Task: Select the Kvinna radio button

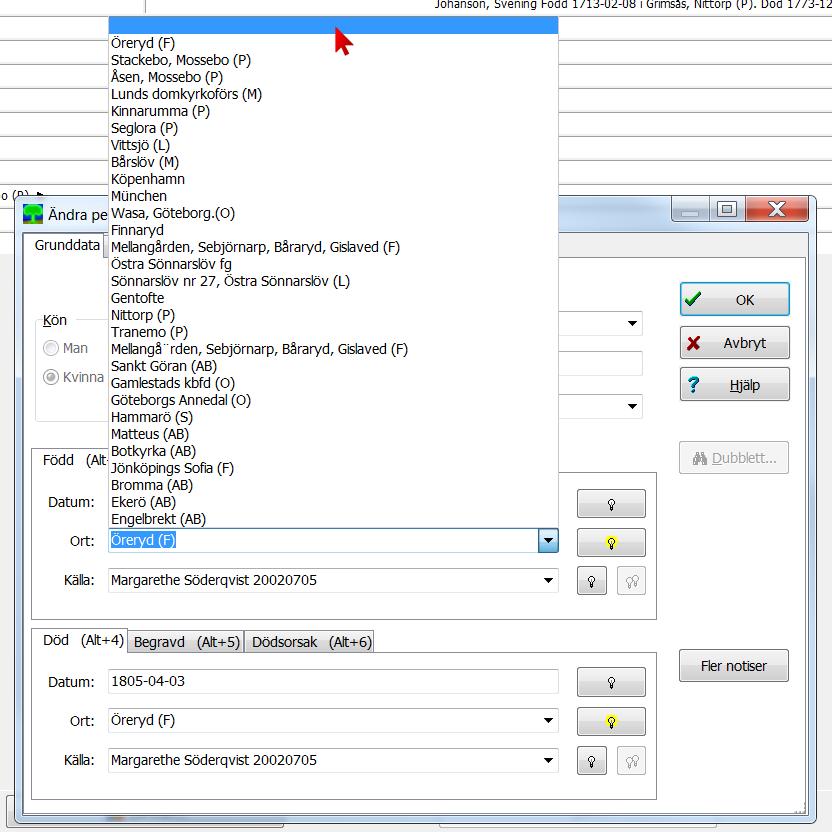Action: [51, 377]
